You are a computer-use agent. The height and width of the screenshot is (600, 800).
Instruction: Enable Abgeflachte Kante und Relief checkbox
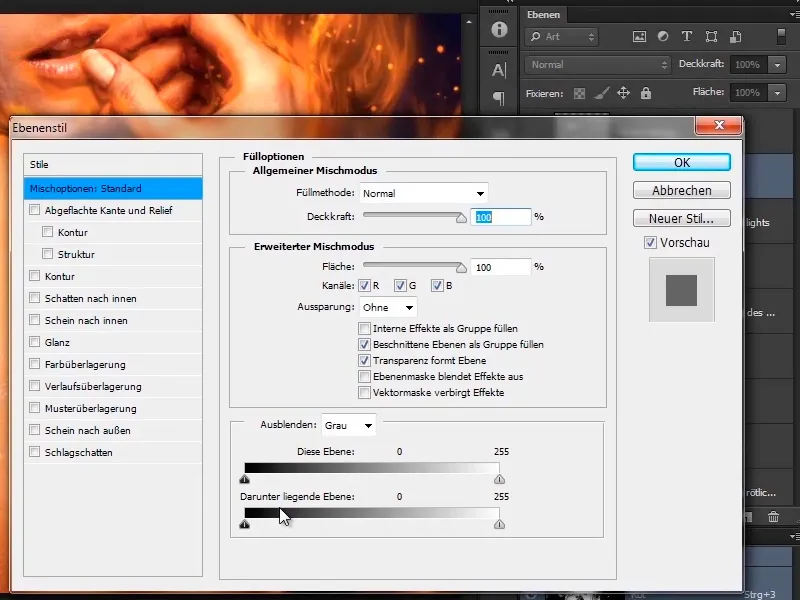(35, 210)
